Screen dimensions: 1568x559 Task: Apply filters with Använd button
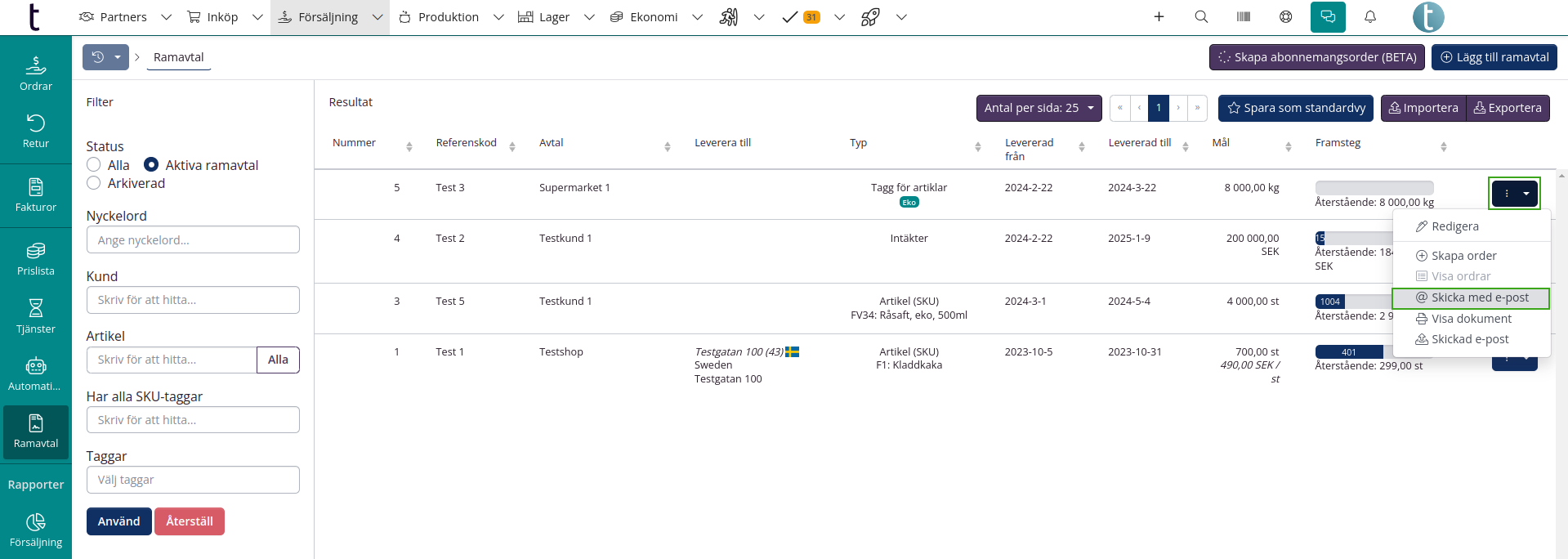coord(119,521)
